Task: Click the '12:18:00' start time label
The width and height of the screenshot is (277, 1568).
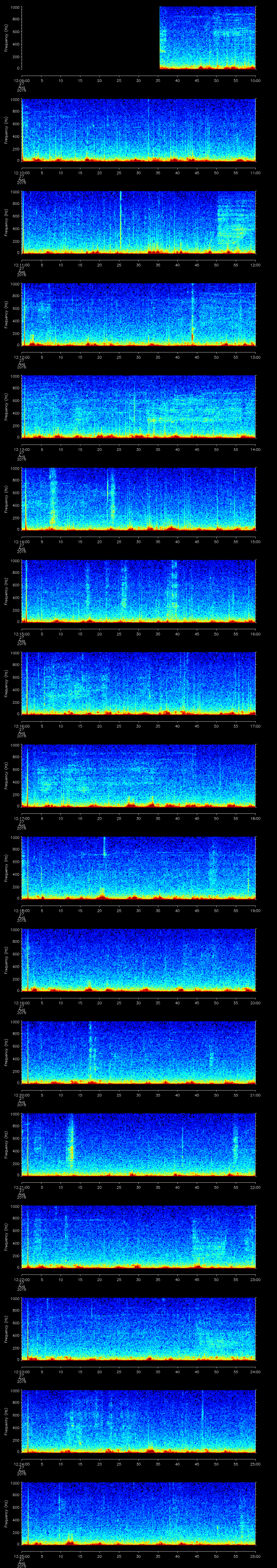Action: (x=22, y=910)
